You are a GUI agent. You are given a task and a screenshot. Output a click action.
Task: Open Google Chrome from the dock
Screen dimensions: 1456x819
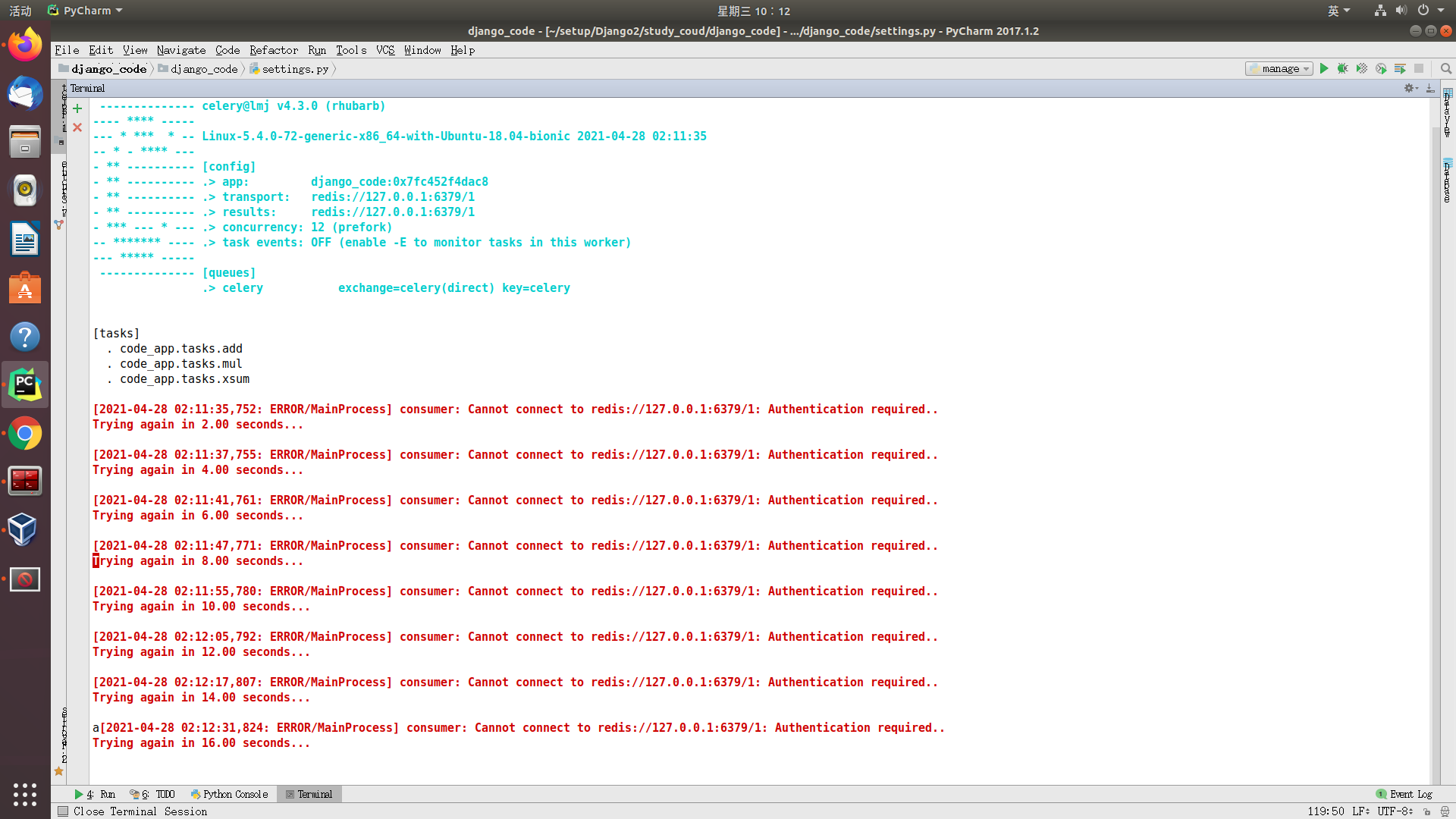pos(25,434)
